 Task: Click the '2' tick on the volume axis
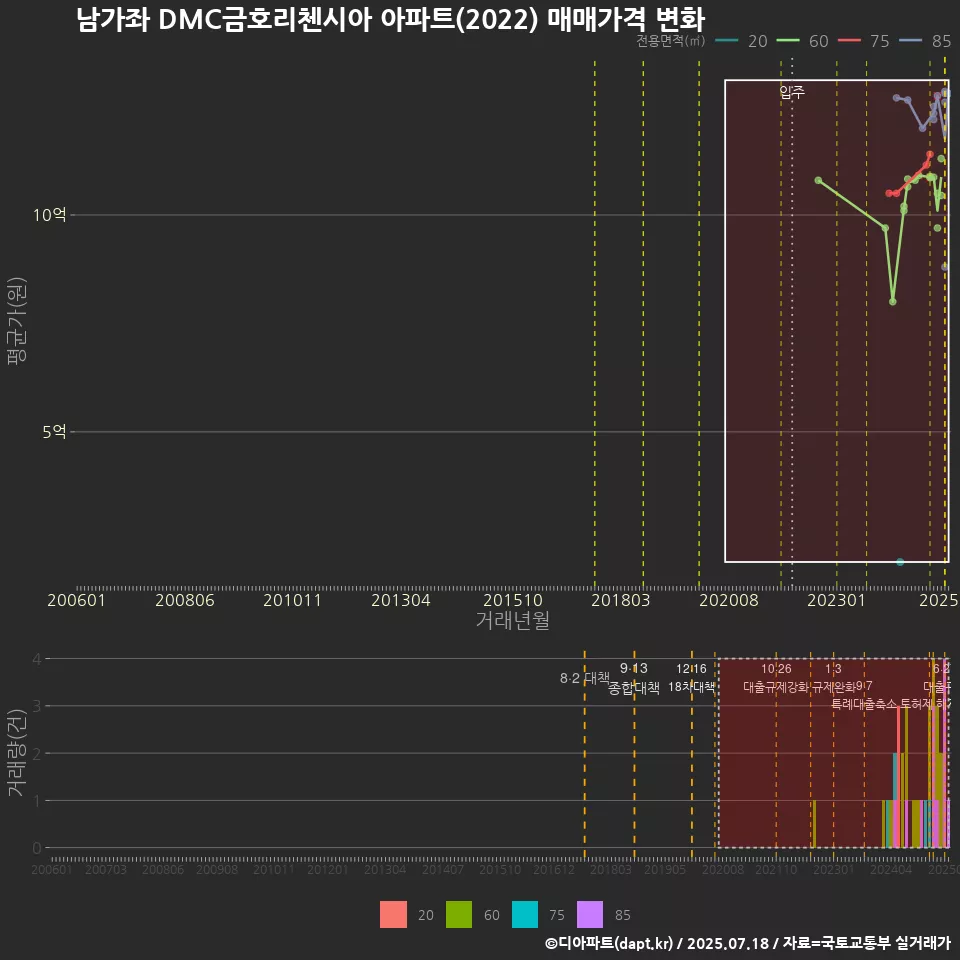[37, 753]
